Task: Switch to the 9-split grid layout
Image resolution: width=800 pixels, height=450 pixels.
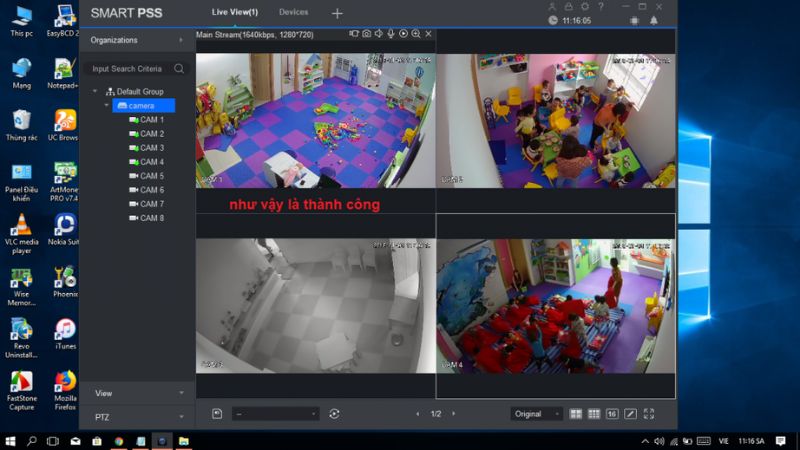Action: pyautogui.click(x=594, y=414)
